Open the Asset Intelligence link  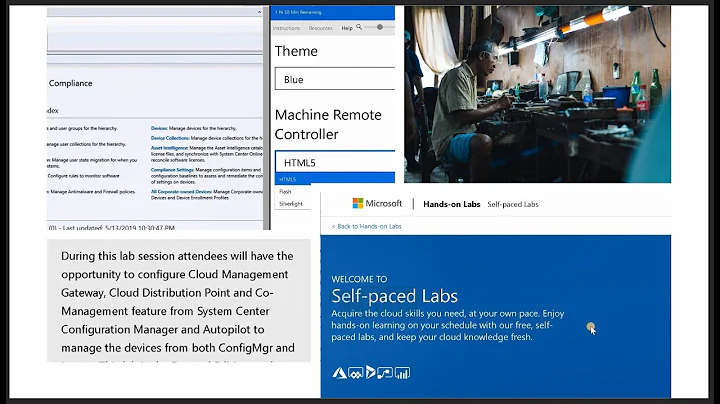169,148
